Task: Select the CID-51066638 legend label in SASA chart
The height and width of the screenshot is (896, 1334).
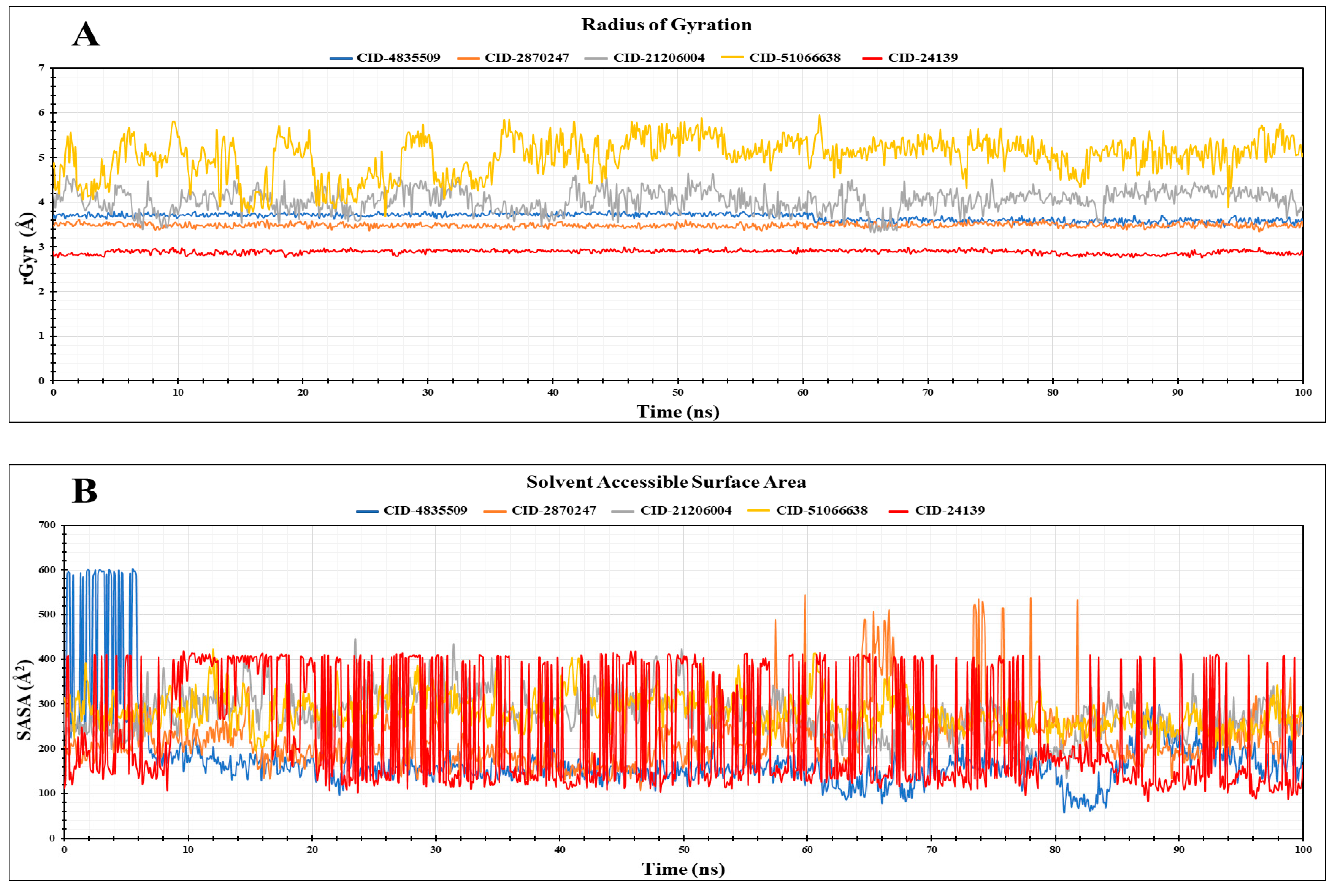Action: (822, 510)
